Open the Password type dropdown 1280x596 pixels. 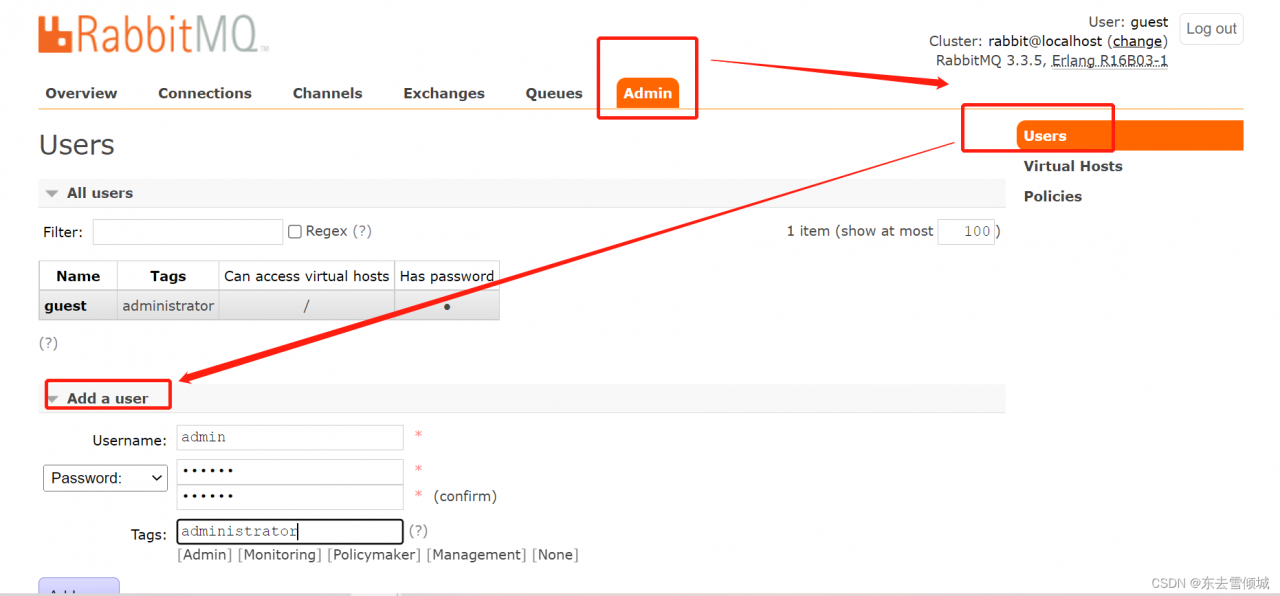pyautogui.click(x=105, y=478)
